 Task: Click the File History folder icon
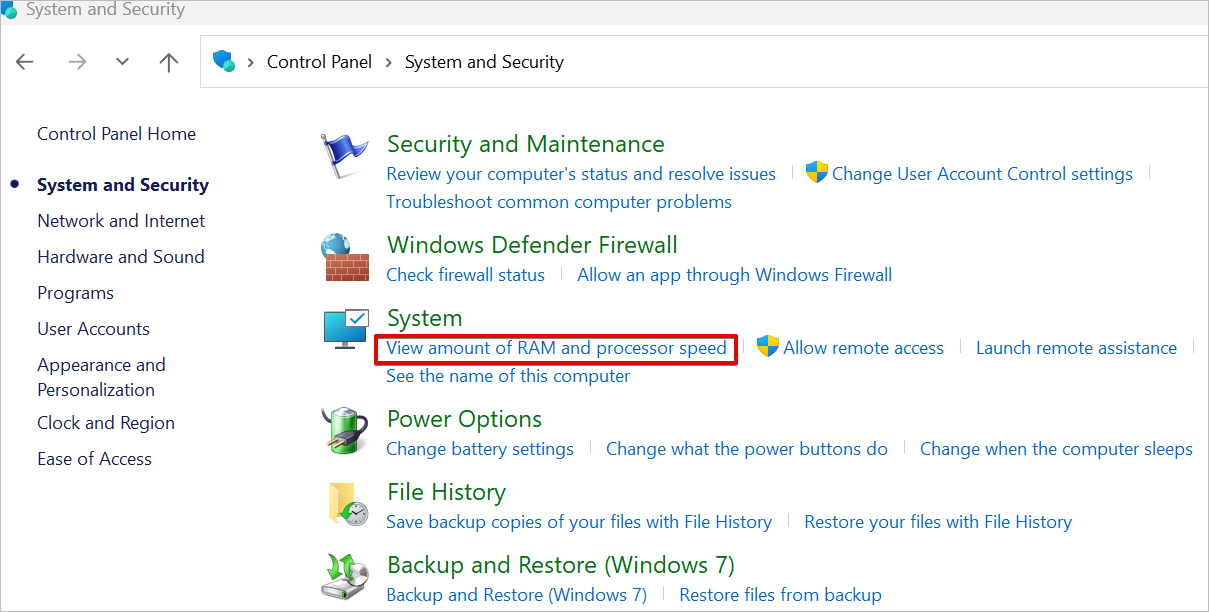click(346, 504)
